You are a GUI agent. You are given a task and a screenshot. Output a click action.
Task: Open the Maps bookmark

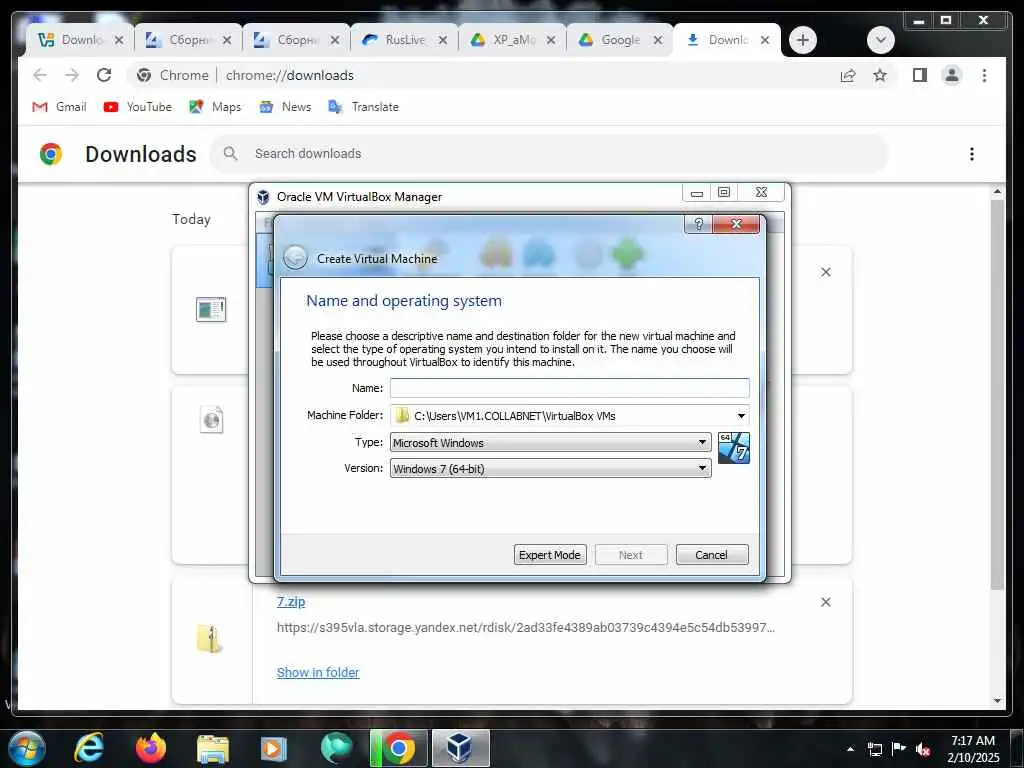(x=216, y=106)
